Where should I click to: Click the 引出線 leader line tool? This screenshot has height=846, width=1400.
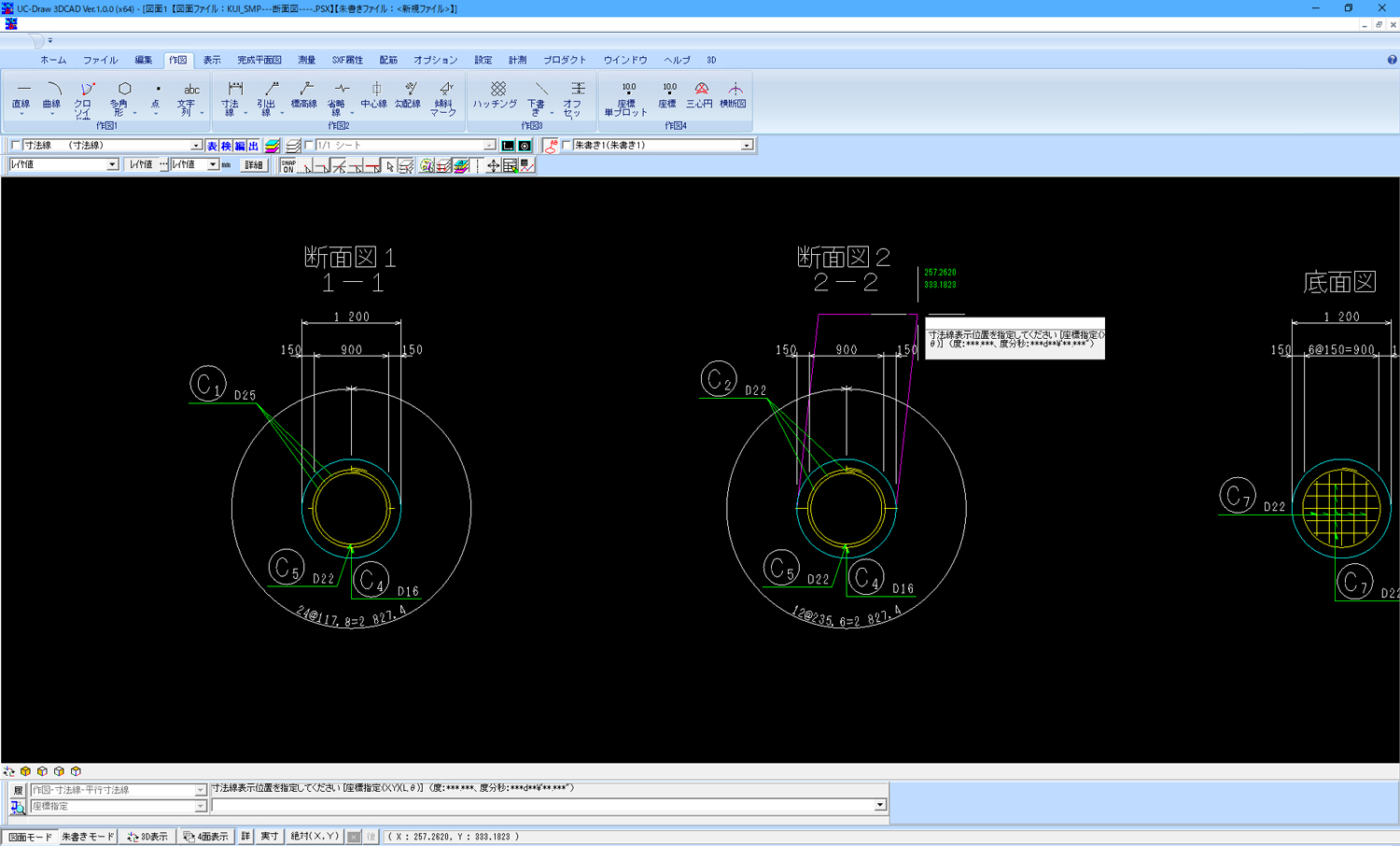pos(268,96)
